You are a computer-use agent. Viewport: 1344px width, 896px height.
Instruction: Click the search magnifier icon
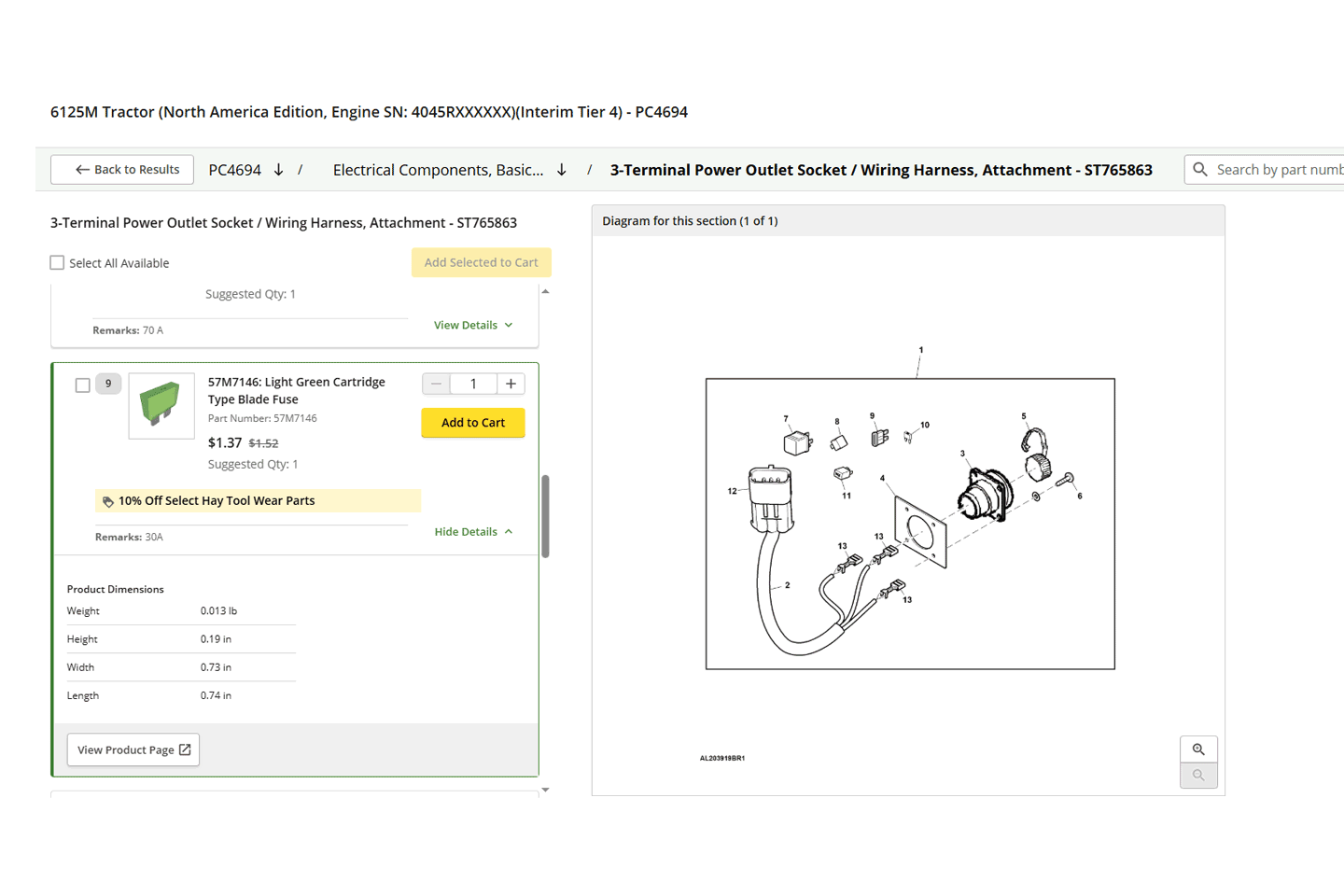click(1200, 169)
